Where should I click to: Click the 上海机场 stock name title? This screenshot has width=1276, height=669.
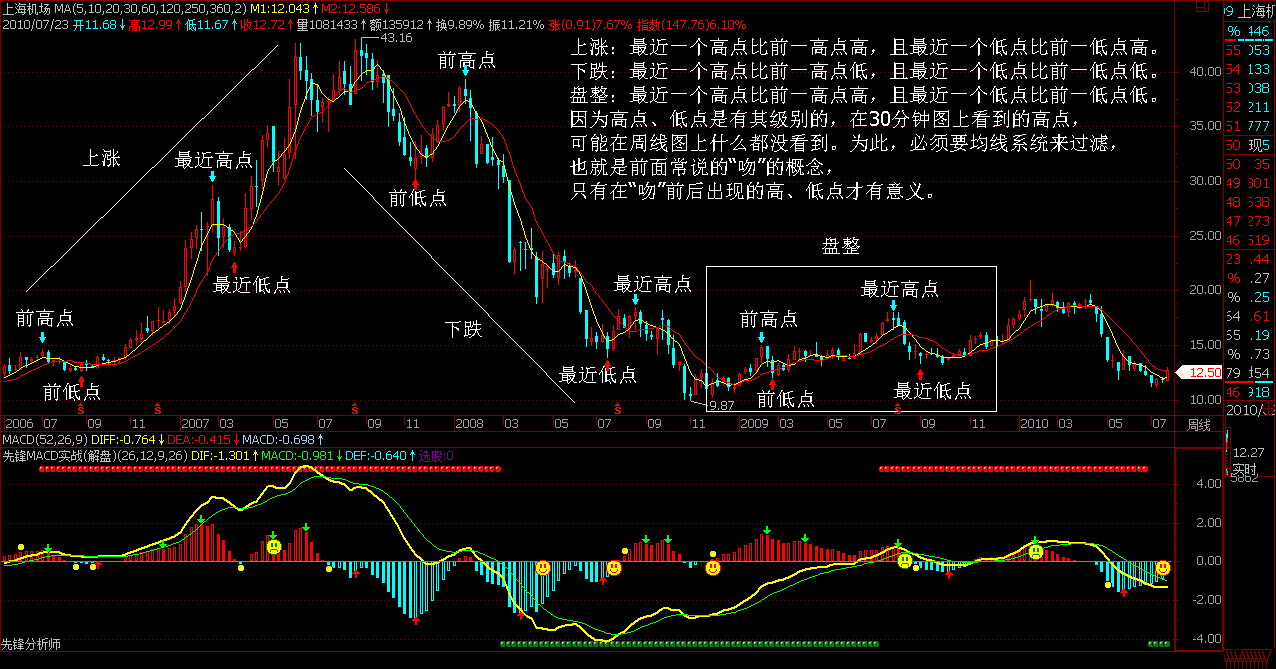point(26,10)
